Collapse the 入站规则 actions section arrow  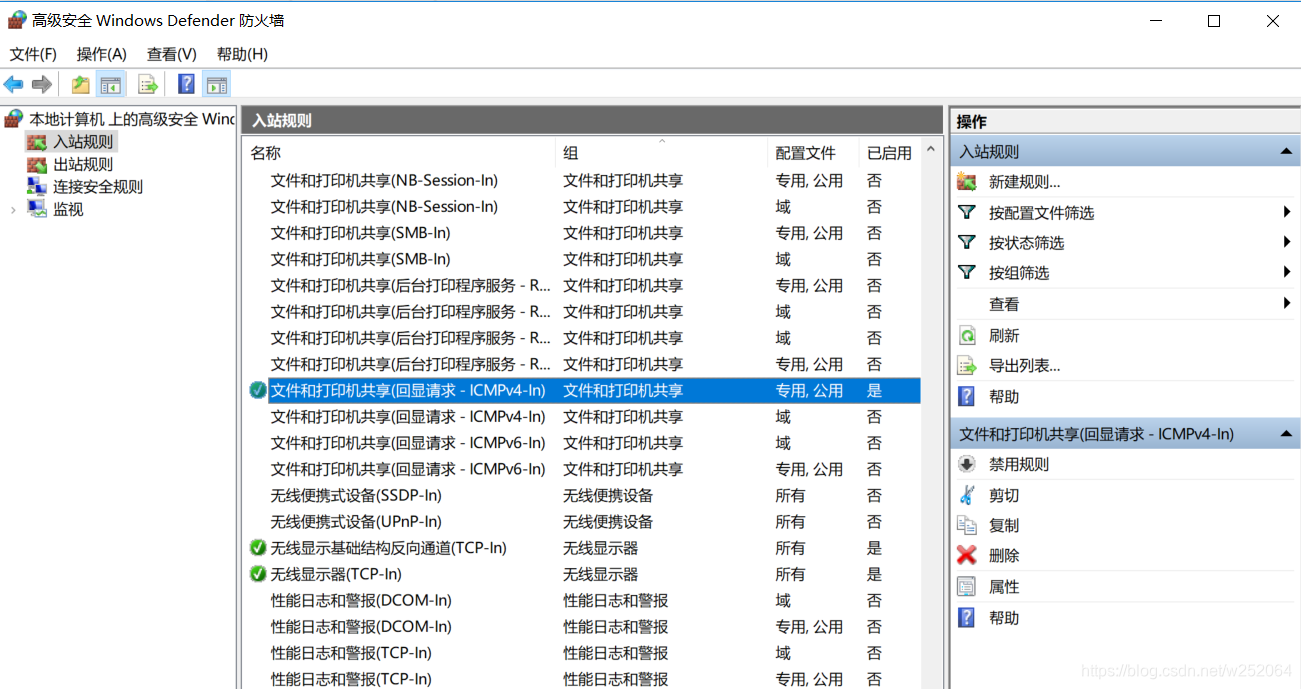pos(1286,151)
